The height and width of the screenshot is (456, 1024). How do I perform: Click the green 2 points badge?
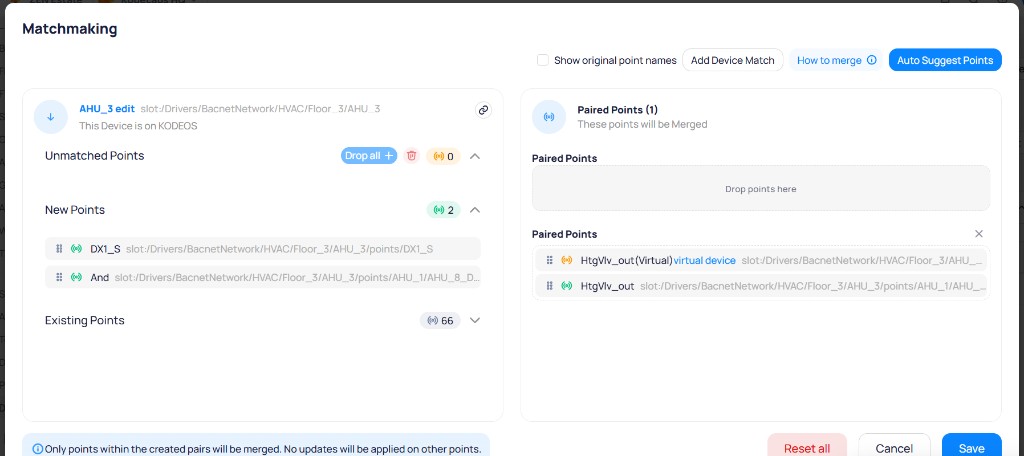[x=443, y=210]
